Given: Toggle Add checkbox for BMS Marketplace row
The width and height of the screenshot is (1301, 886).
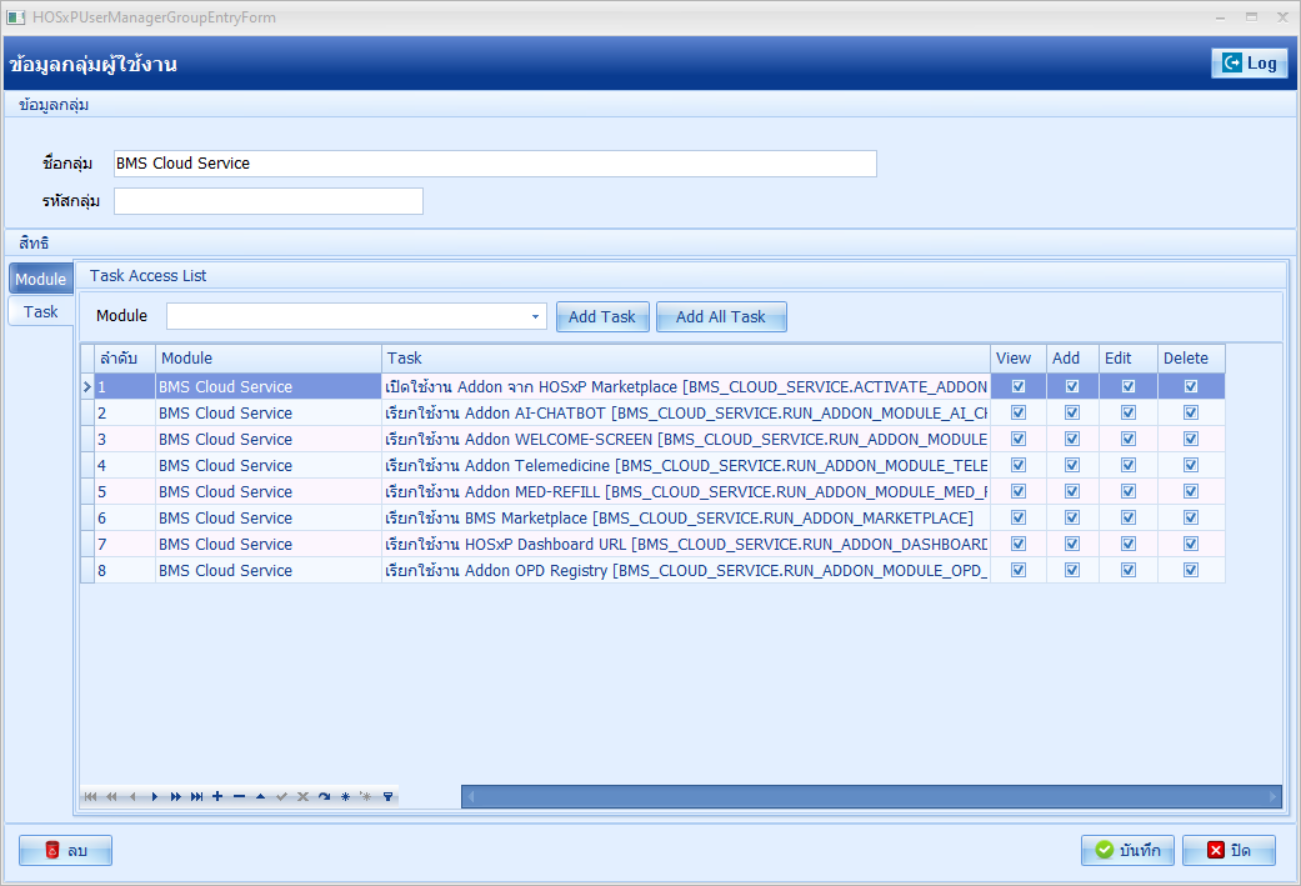Looking at the screenshot, I should coord(1072,517).
